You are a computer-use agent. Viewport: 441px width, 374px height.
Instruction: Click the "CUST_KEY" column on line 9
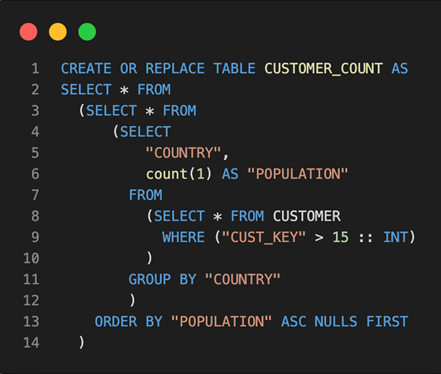coord(264,237)
